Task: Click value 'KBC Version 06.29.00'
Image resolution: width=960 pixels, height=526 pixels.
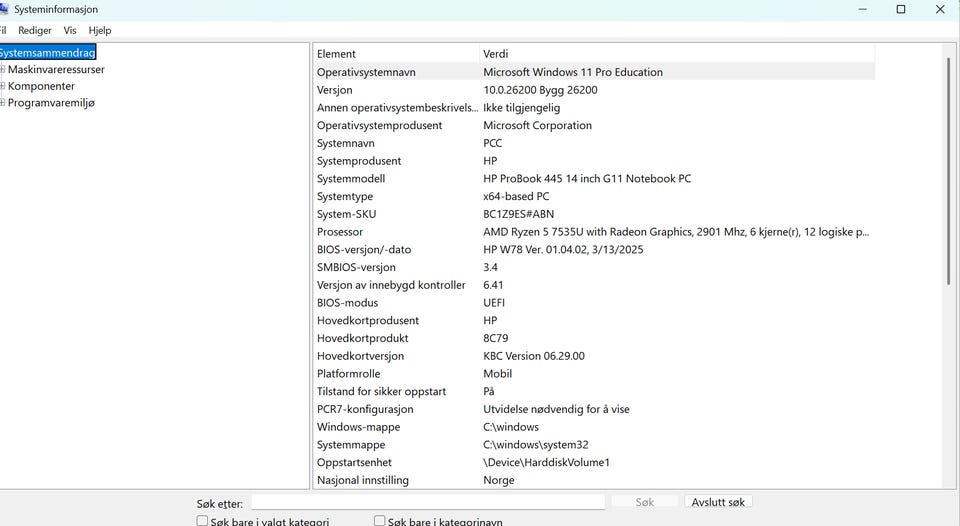Action: click(534, 356)
